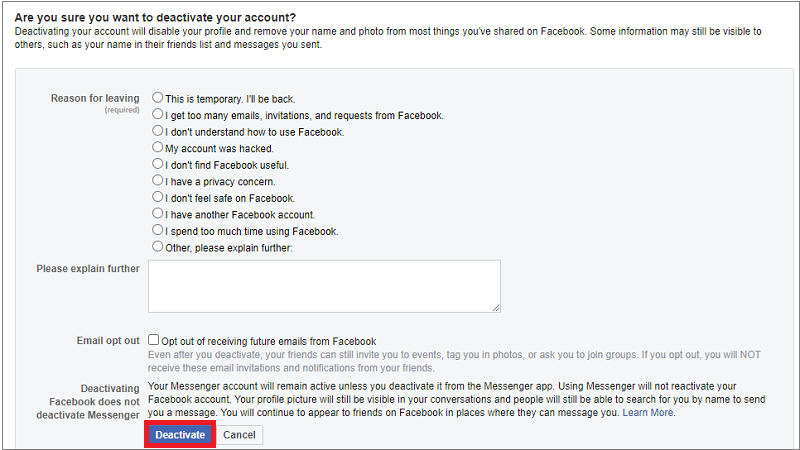Click the "Are you sure" deactivate heading
800x450 pixels.
[x=155, y=17]
